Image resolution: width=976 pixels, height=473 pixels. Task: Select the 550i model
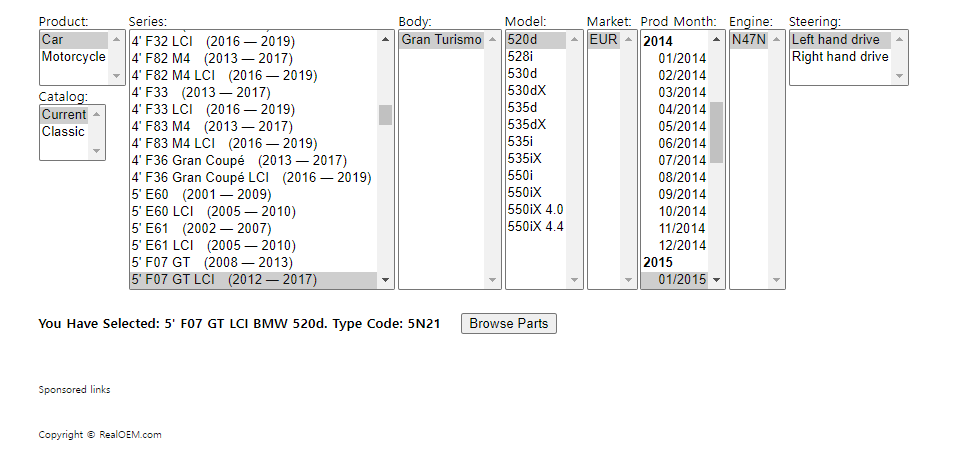(x=536, y=176)
